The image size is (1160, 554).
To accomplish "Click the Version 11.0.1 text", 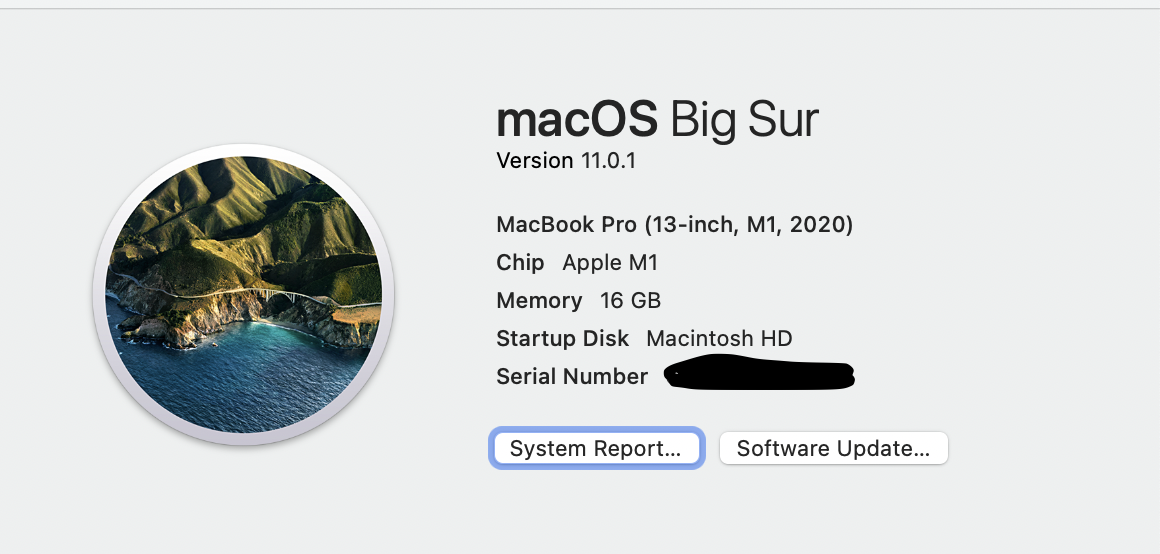I will coord(566,160).
